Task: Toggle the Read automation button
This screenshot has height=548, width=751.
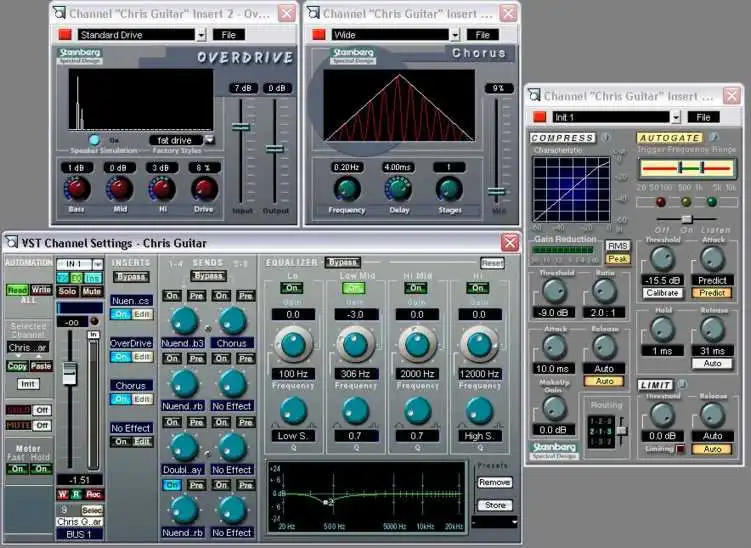Action: (17, 290)
